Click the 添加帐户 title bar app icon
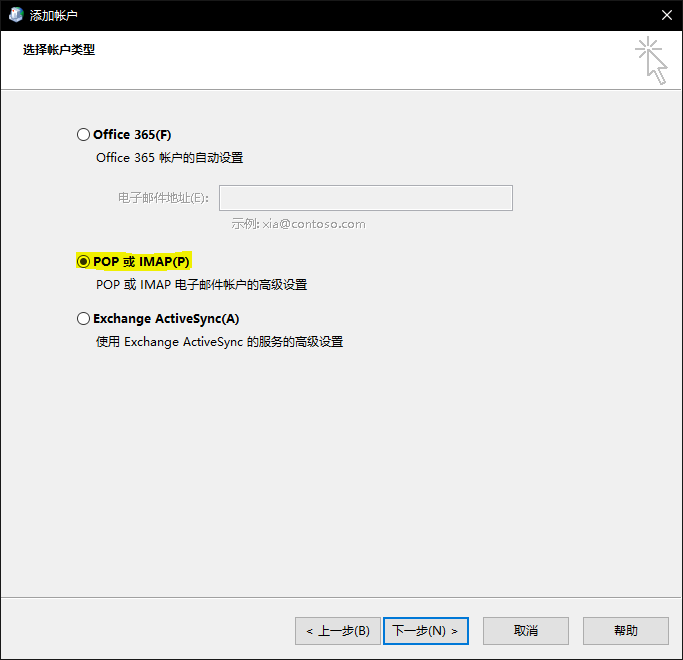Image resolution: width=683 pixels, height=660 pixels. click(x=16, y=15)
